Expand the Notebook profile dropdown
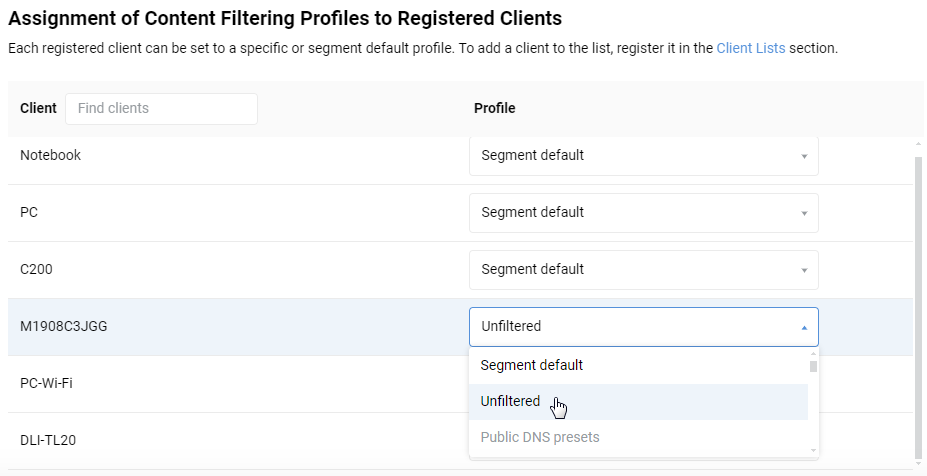927x476 pixels. click(x=643, y=156)
